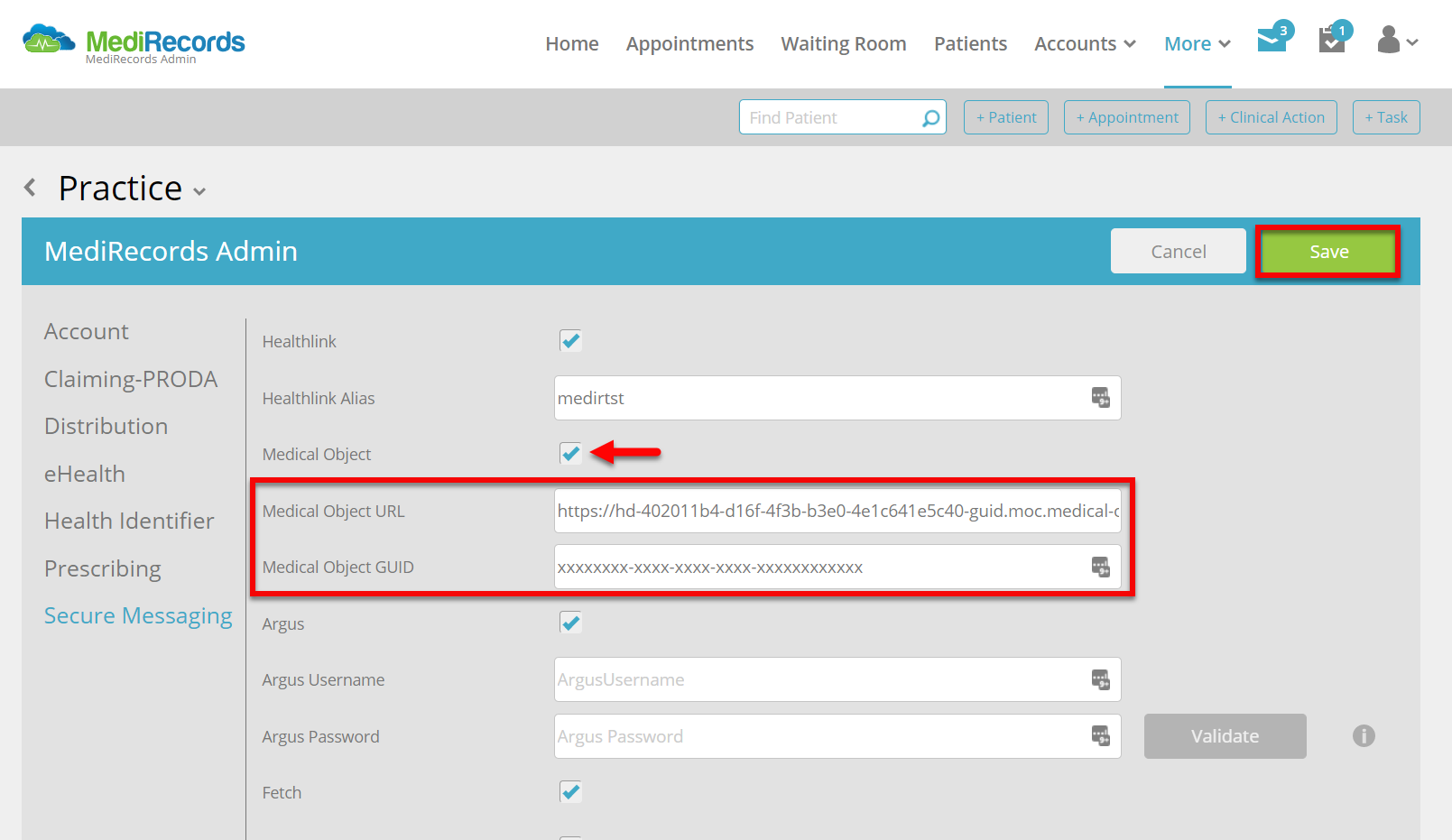1452x840 pixels.
Task: Click the + Task button
Action: point(1386,117)
